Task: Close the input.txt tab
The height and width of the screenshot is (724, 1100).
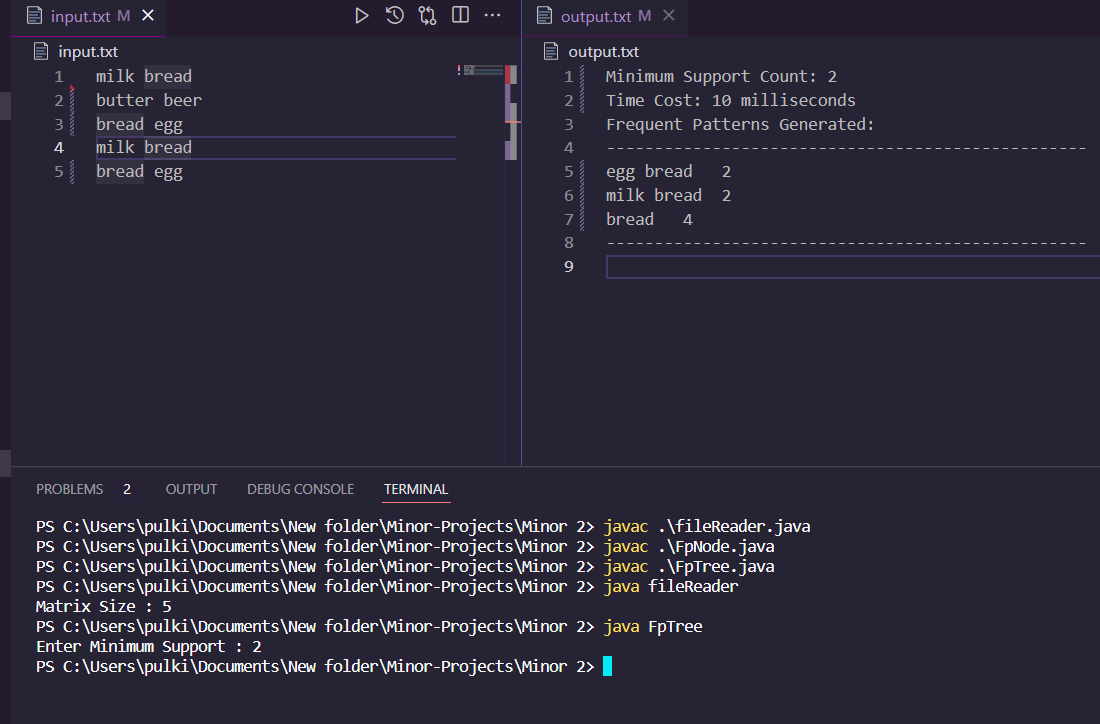Action: coord(149,15)
